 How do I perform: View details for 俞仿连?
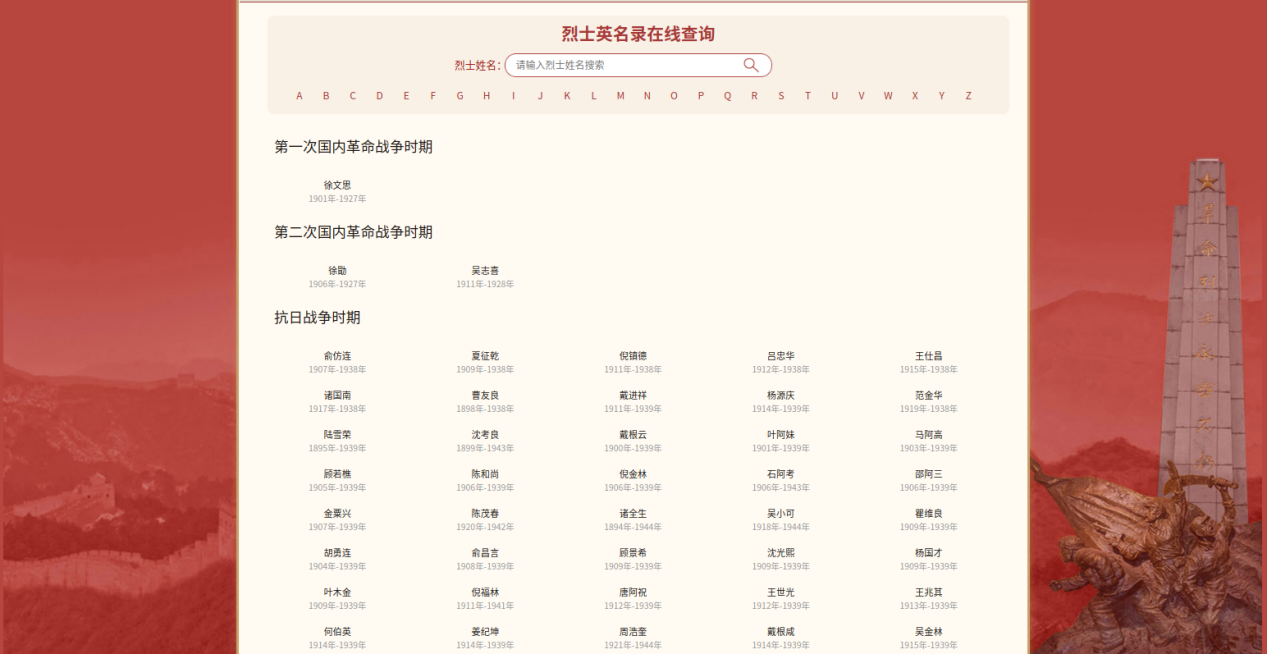[337, 356]
